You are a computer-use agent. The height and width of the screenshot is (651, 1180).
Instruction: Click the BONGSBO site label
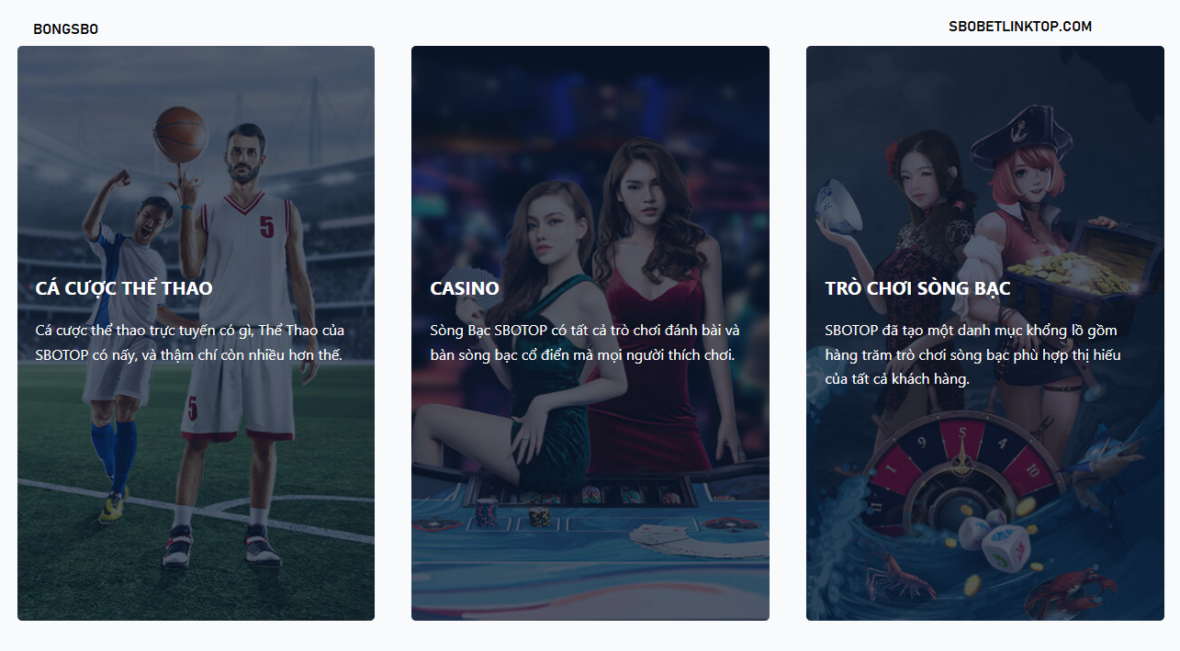tap(66, 29)
